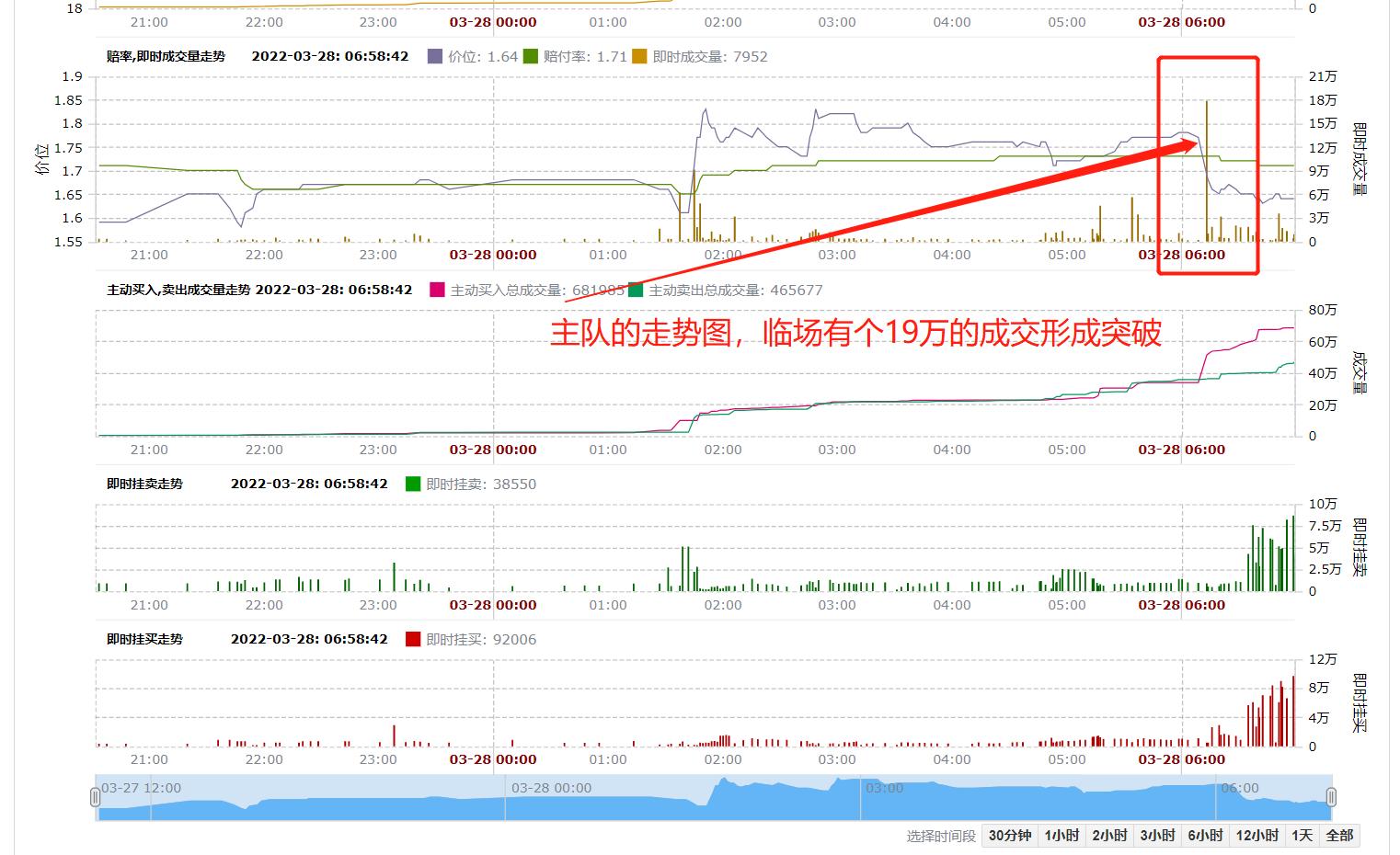Click timestamp 2022-03-28 06:58:42 in first chart

click(x=329, y=56)
